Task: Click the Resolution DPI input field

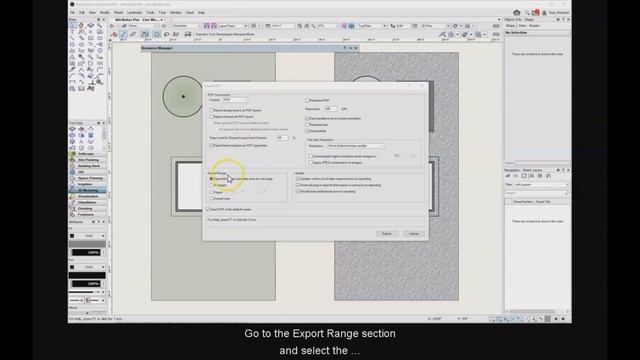Action: (x=331, y=109)
